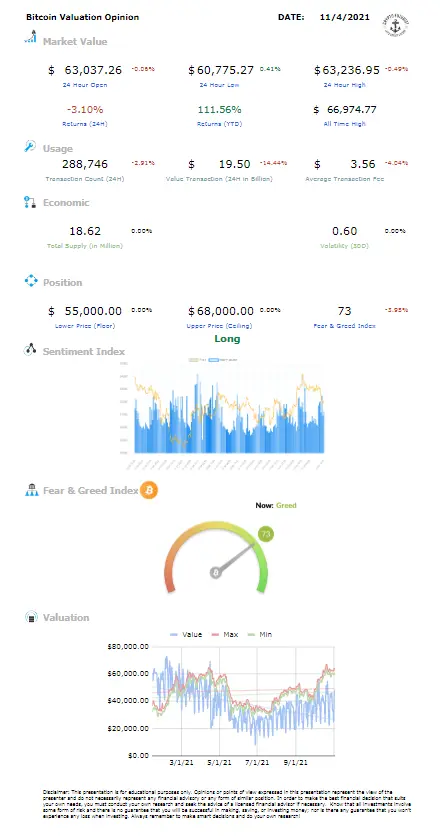Click the 3/1/21 date axis label
440x837 pixels.
[x=182, y=763]
